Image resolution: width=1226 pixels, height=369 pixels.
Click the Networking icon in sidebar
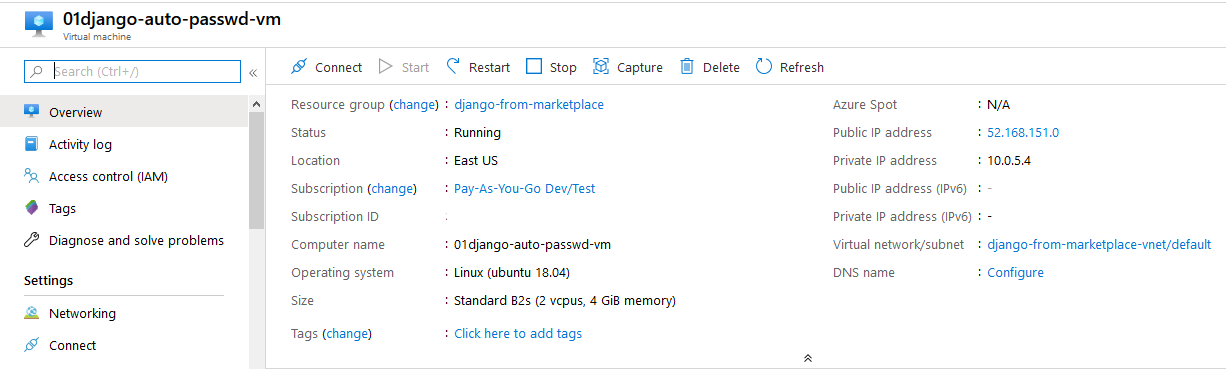(x=31, y=313)
